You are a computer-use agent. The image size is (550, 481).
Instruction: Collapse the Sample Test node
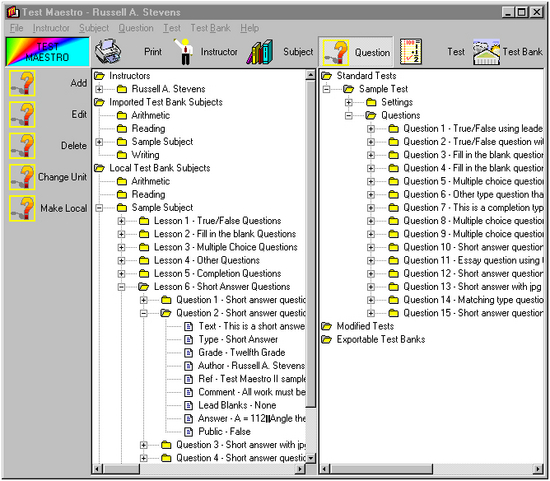click(327, 89)
